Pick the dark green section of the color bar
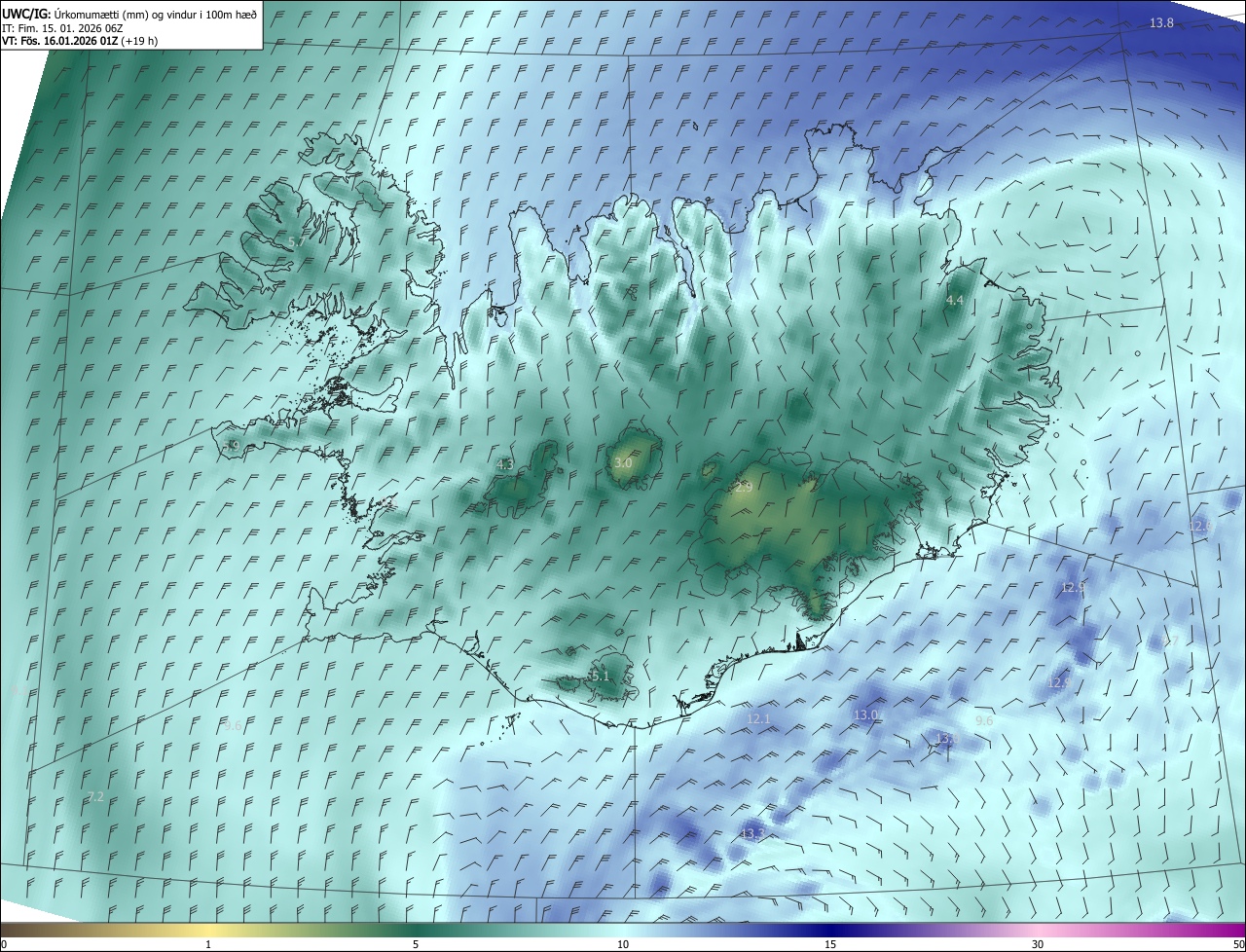This screenshot has height=952, width=1246. coord(416,931)
